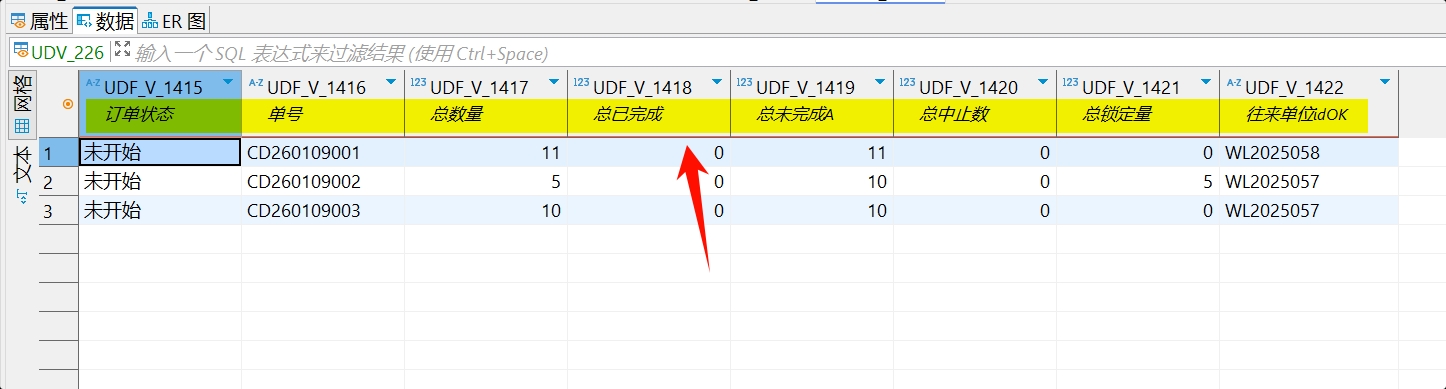The width and height of the screenshot is (1446, 389).
Task: Open dropdown arrow of column UDF_V_1417
Action: (555, 83)
